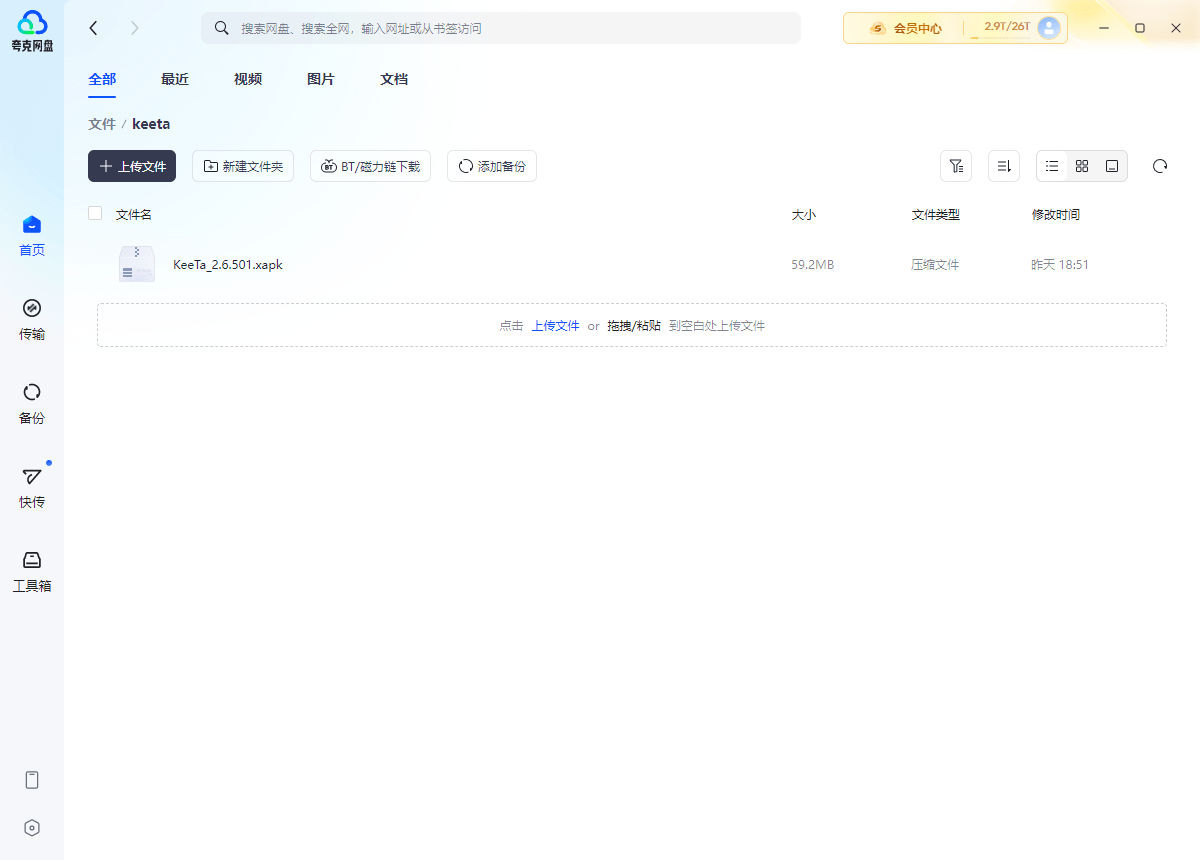
Task: Open the filter options dropdown
Action: (x=956, y=166)
